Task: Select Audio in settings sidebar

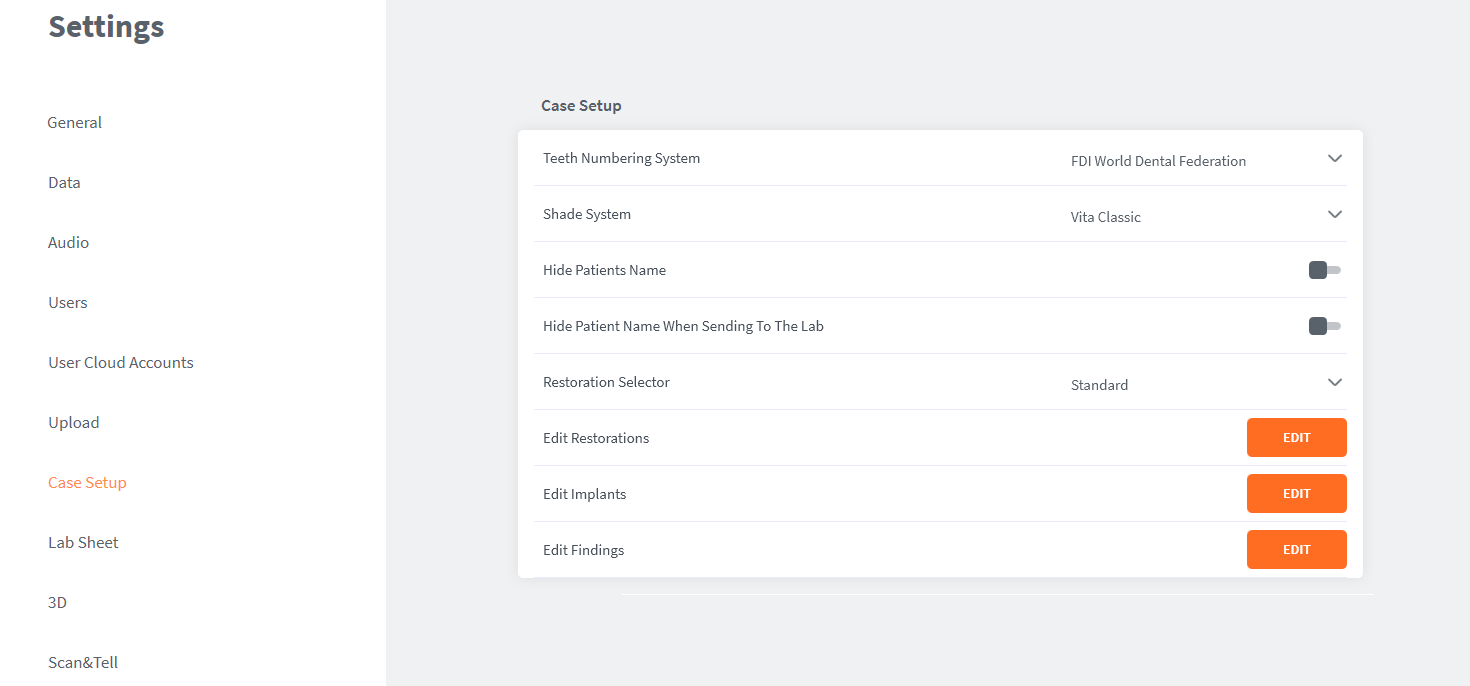Action: [68, 243]
